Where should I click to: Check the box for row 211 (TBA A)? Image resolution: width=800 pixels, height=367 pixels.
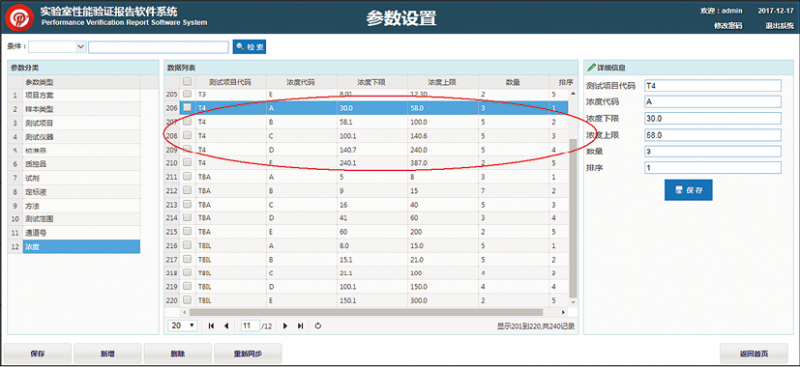(187, 177)
